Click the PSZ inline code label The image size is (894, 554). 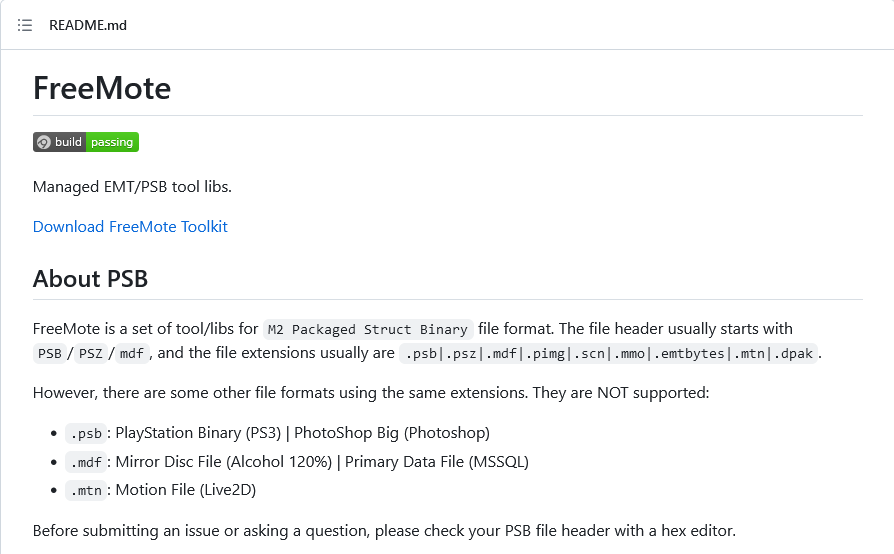coord(91,353)
